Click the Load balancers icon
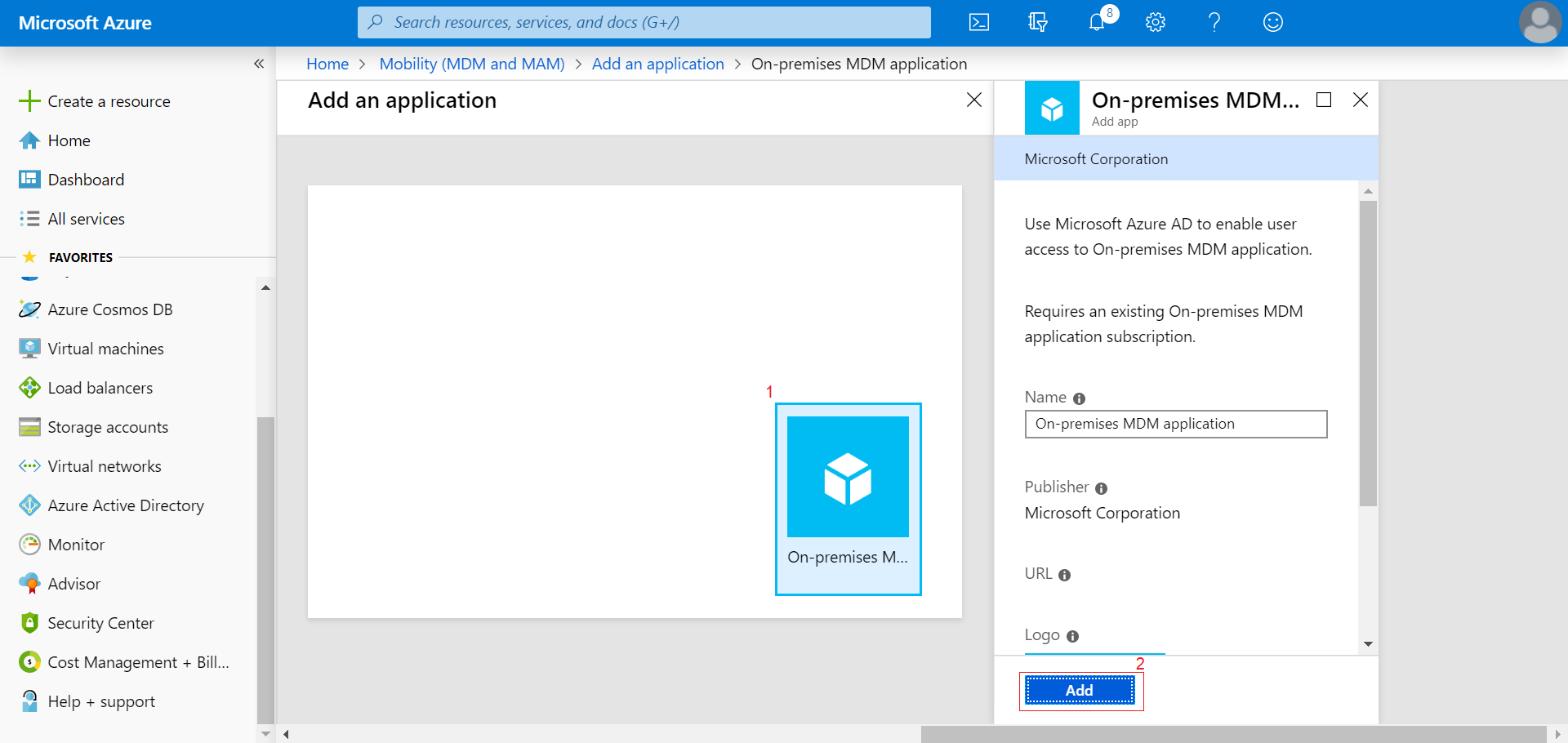The height and width of the screenshot is (743, 1568). pyautogui.click(x=29, y=388)
